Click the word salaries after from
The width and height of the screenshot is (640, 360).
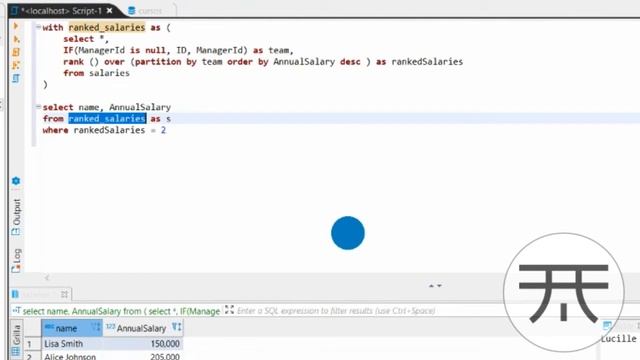(x=109, y=73)
